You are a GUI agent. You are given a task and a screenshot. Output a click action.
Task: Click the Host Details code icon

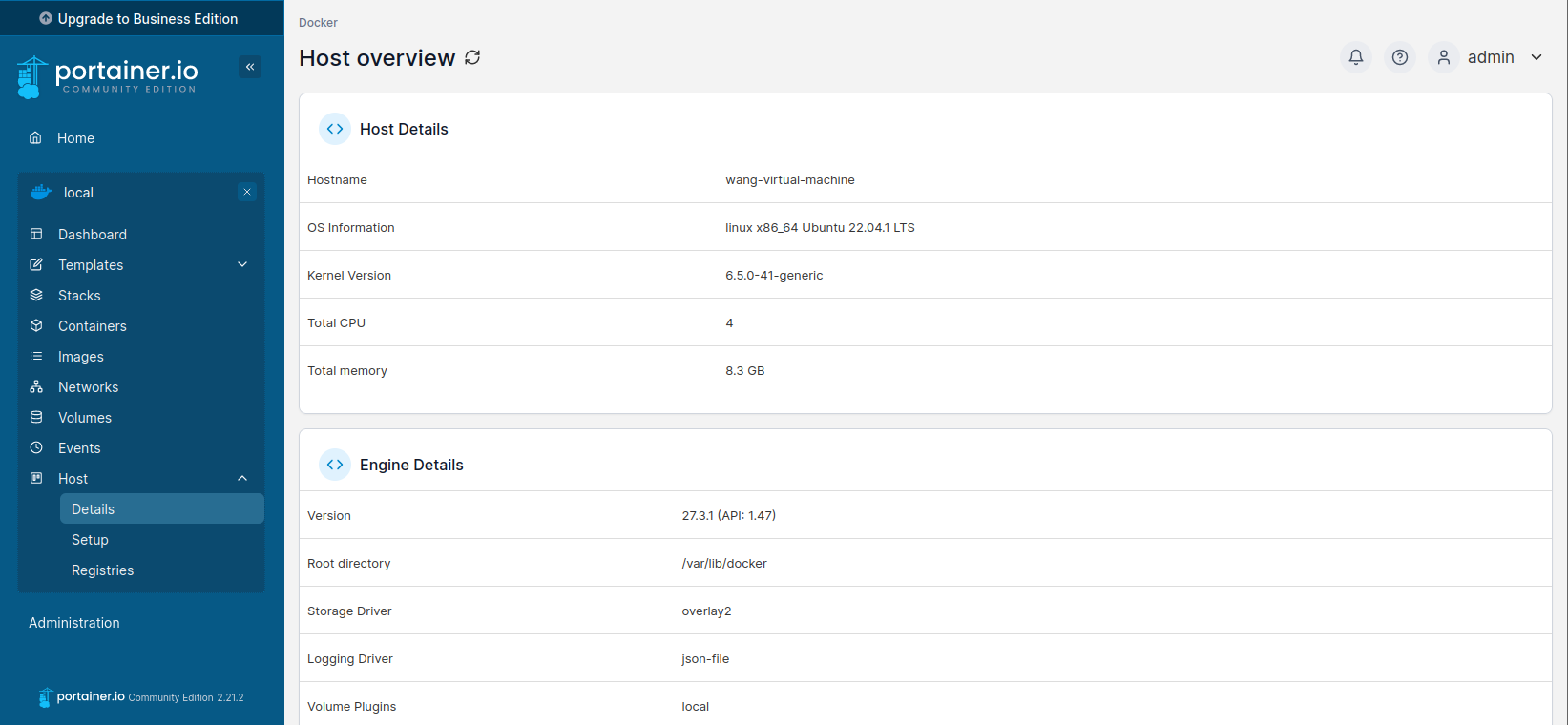point(335,129)
